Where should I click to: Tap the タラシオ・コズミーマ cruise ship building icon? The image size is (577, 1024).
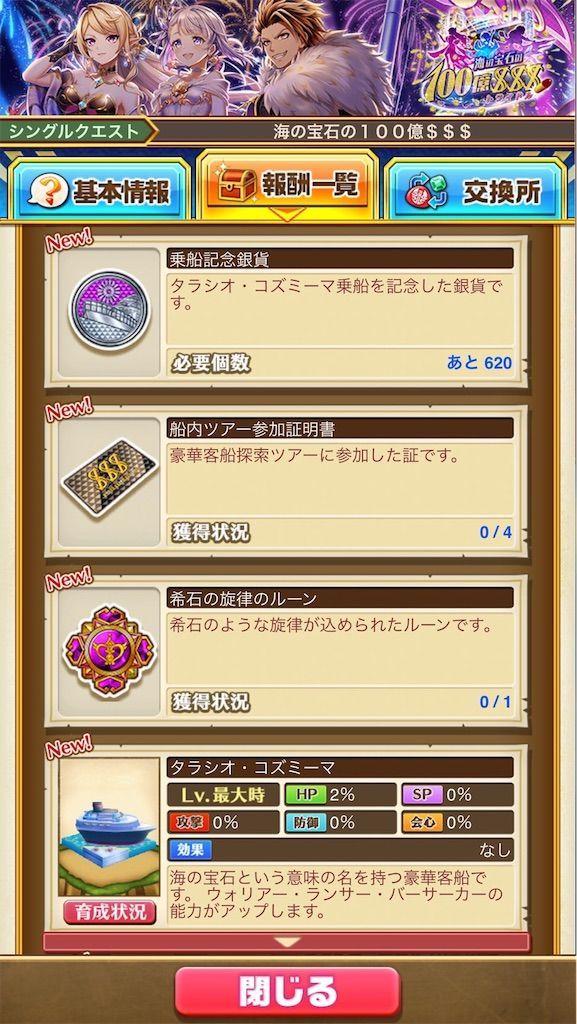tap(109, 827)
